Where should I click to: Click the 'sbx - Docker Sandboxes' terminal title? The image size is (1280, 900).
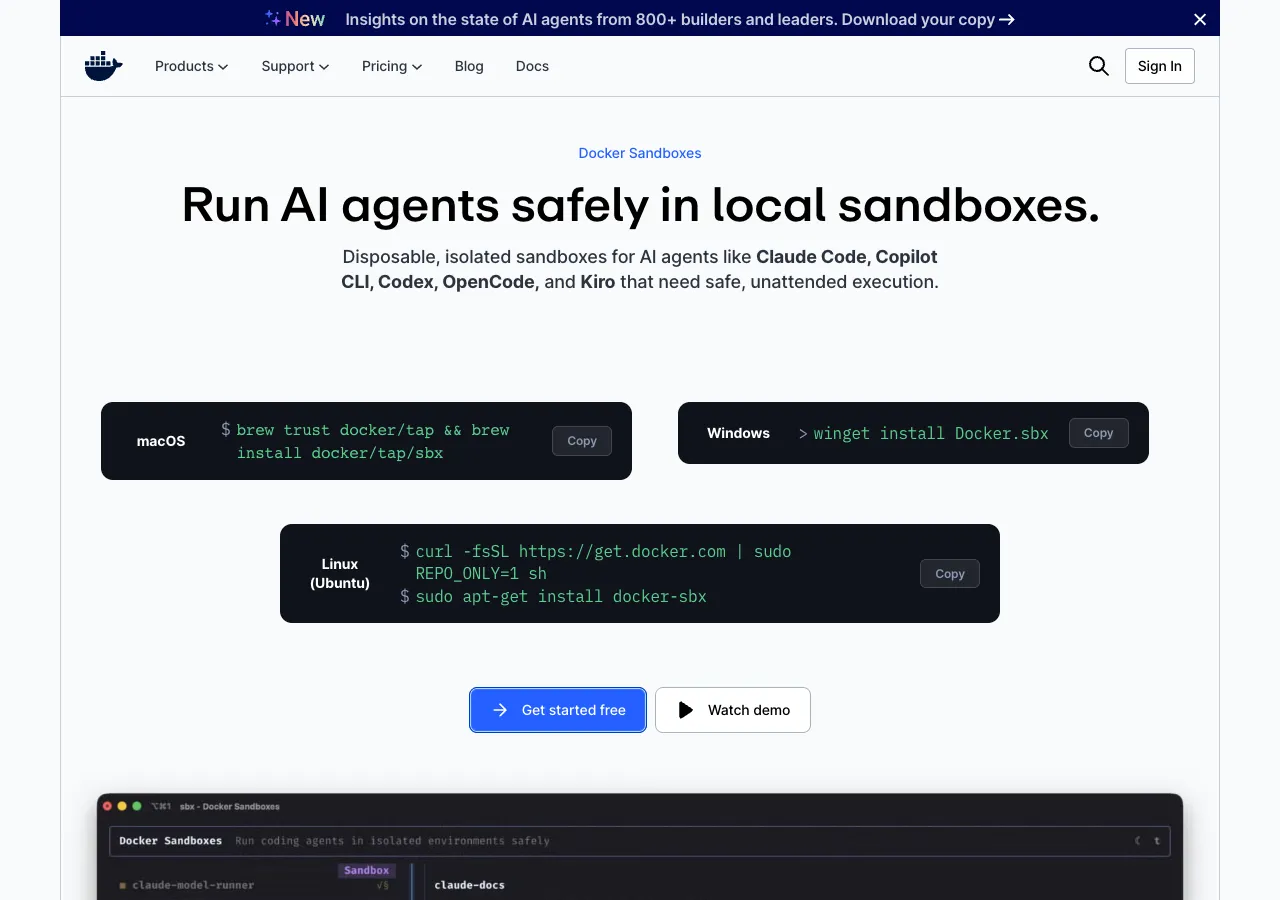tap(230, 806)
